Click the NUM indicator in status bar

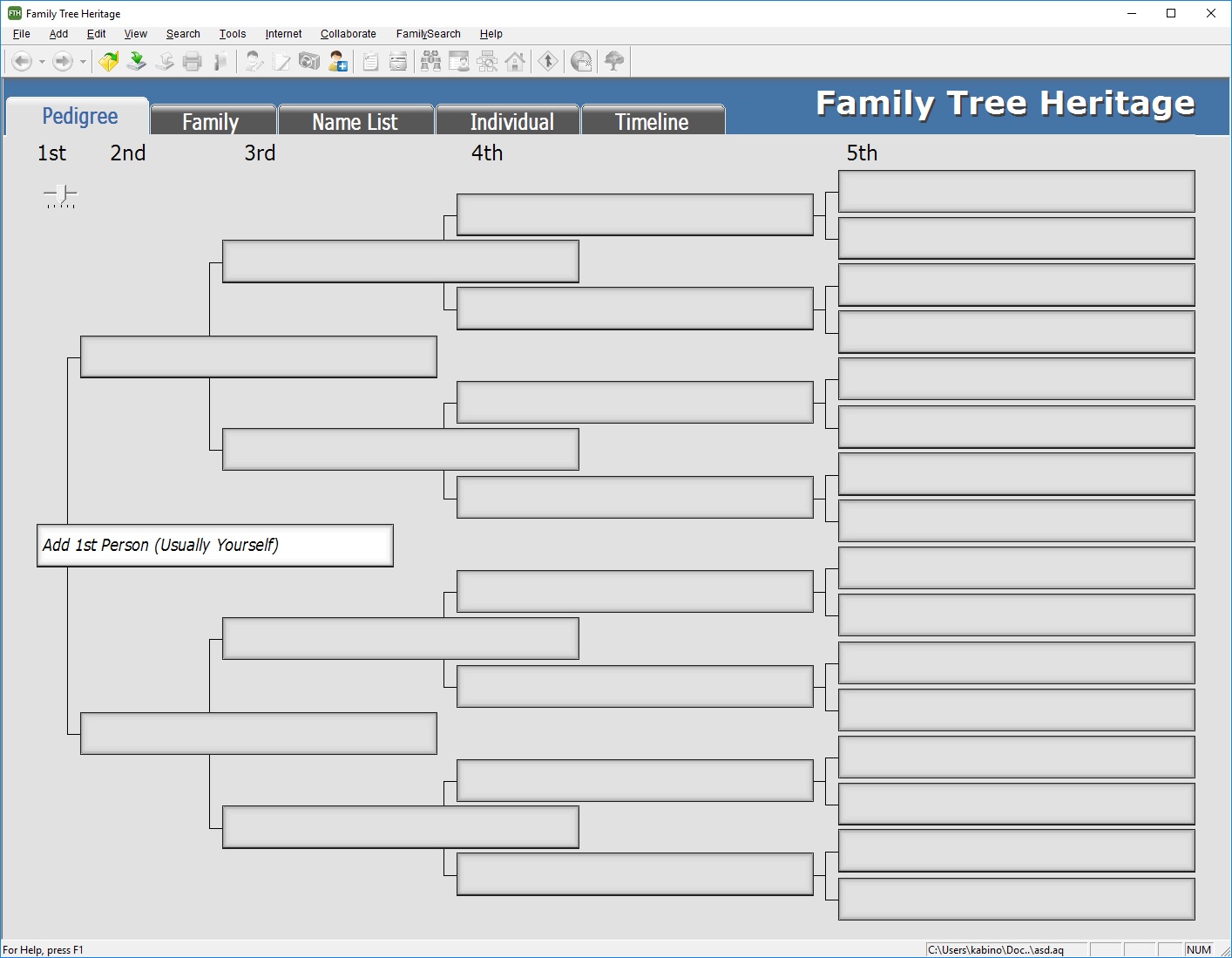pos(1199,950)
